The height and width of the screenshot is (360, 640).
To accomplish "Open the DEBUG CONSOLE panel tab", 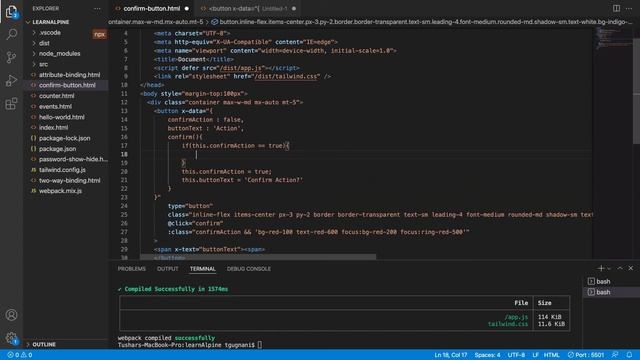I will (249, 269).
